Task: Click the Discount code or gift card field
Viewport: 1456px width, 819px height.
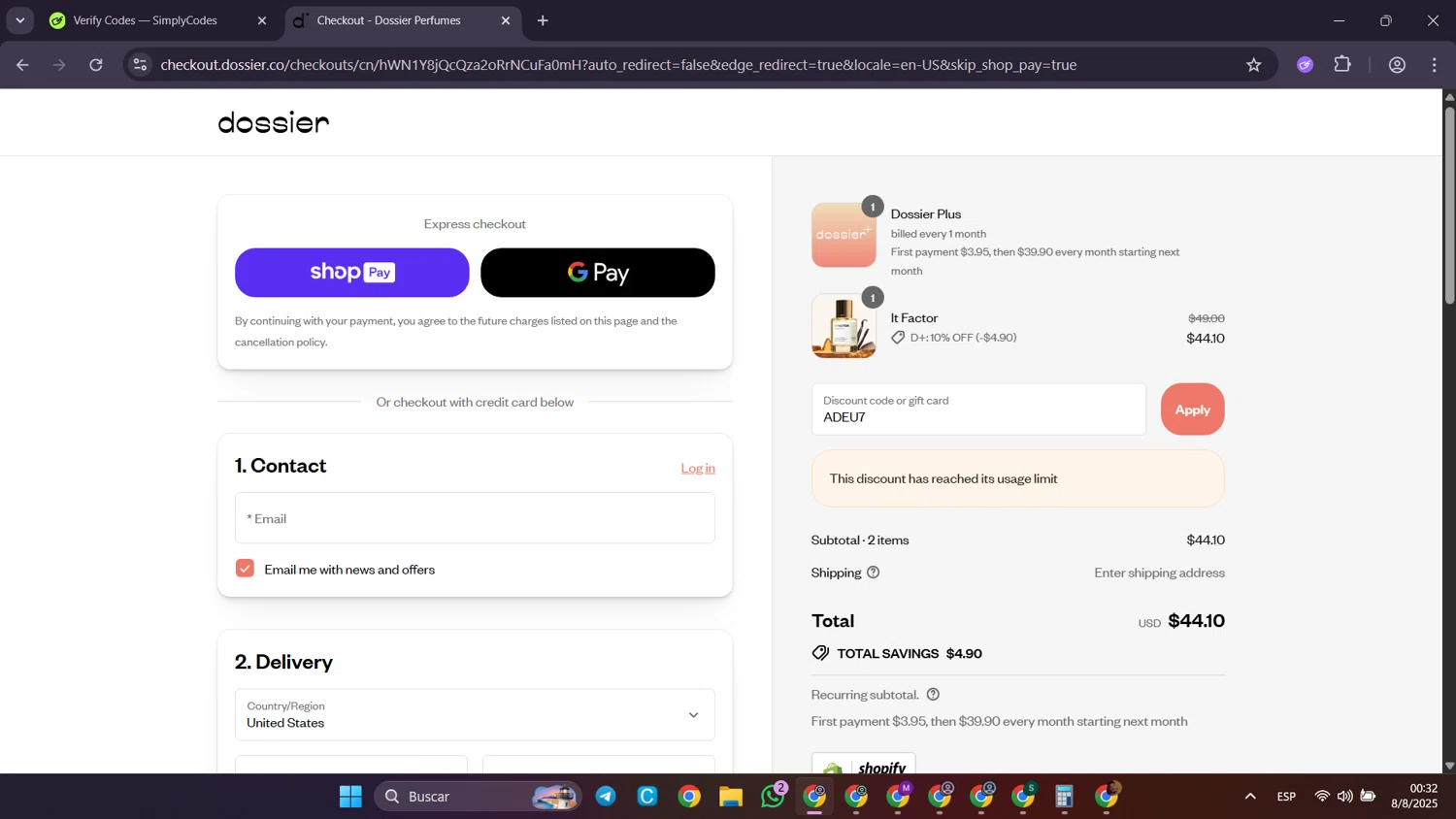Action: 978,409
